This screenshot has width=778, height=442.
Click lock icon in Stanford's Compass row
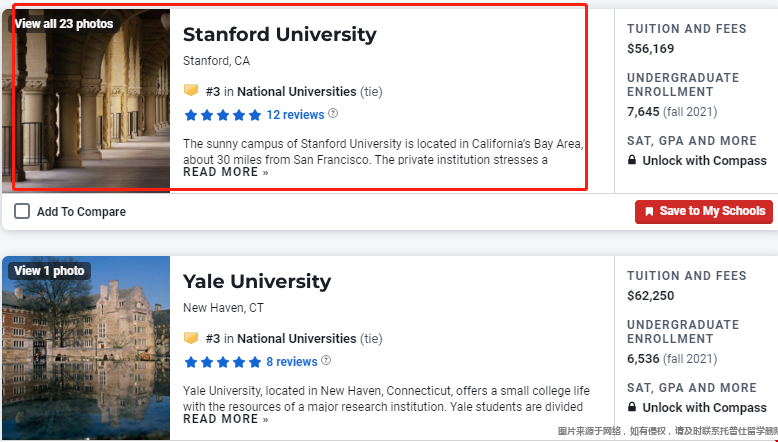[x=632, y=160]
